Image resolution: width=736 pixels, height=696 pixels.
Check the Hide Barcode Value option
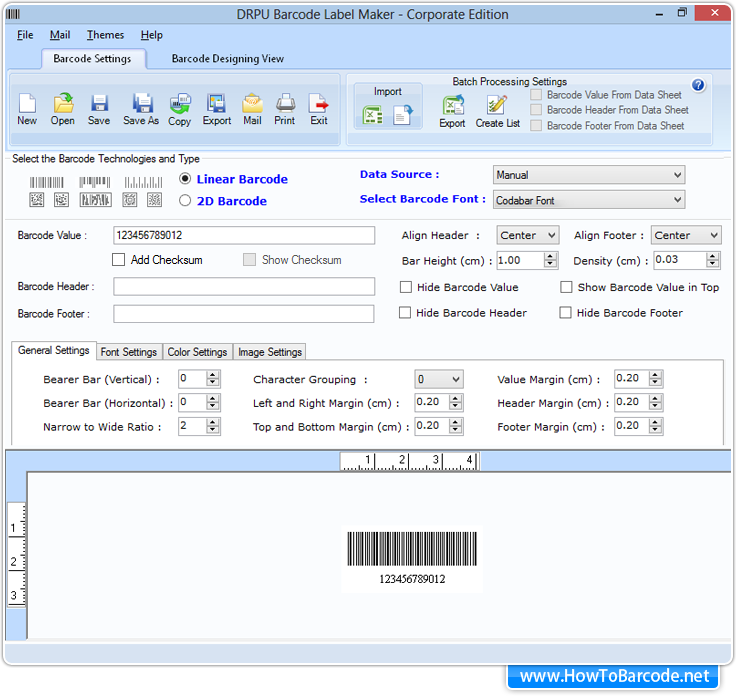(x=406, y=287)
